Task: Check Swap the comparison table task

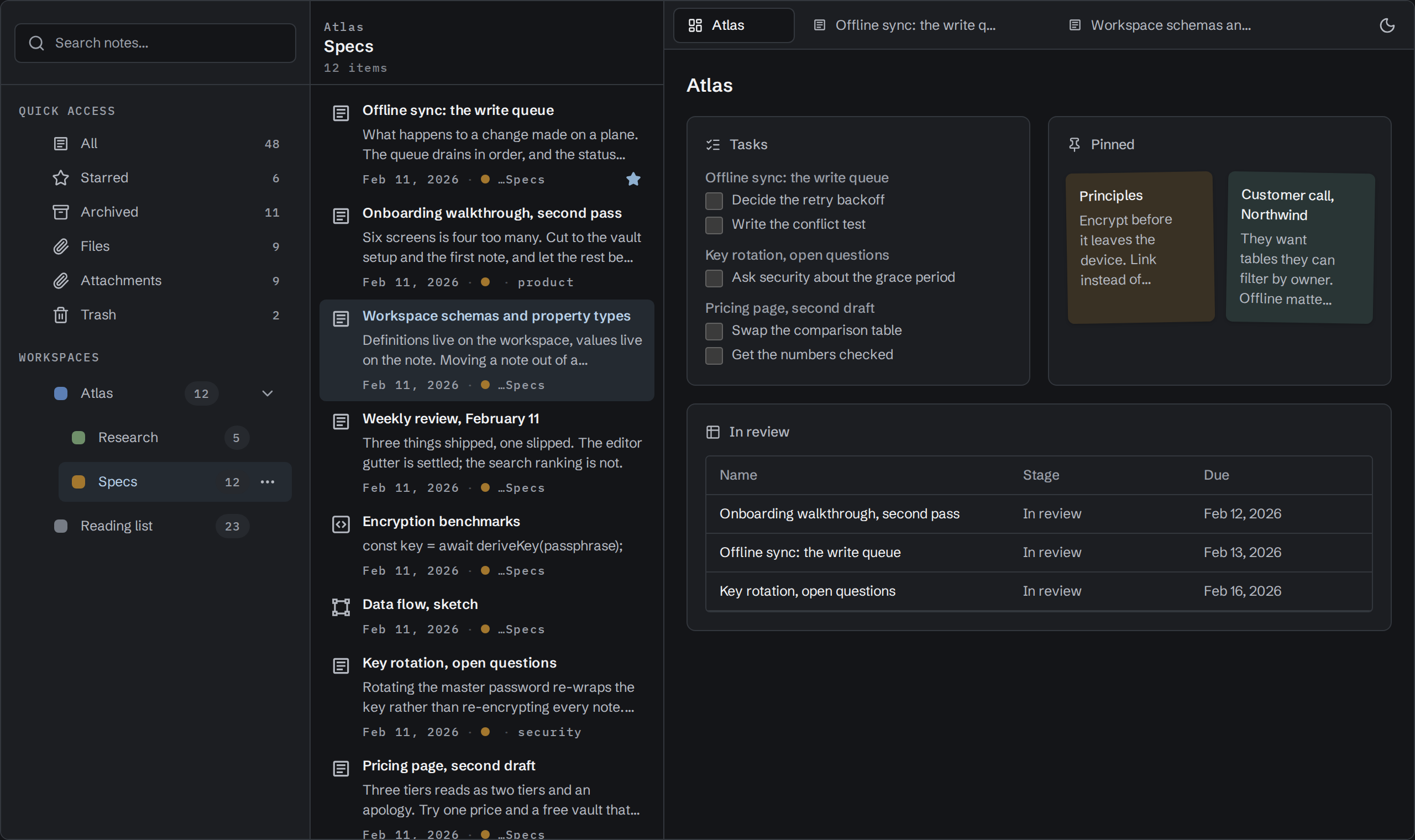Action: coord(714,331)
